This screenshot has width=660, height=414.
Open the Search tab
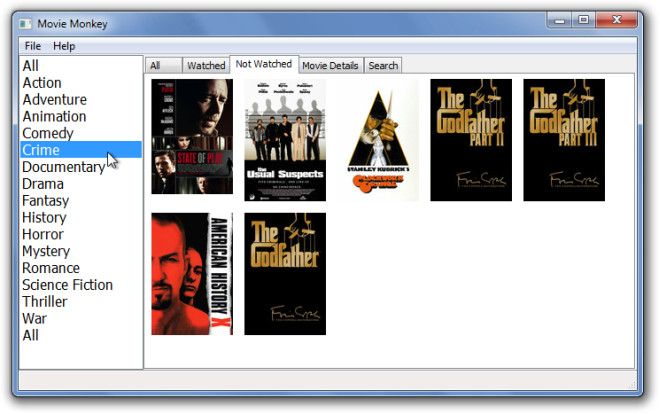pos(383,66)
